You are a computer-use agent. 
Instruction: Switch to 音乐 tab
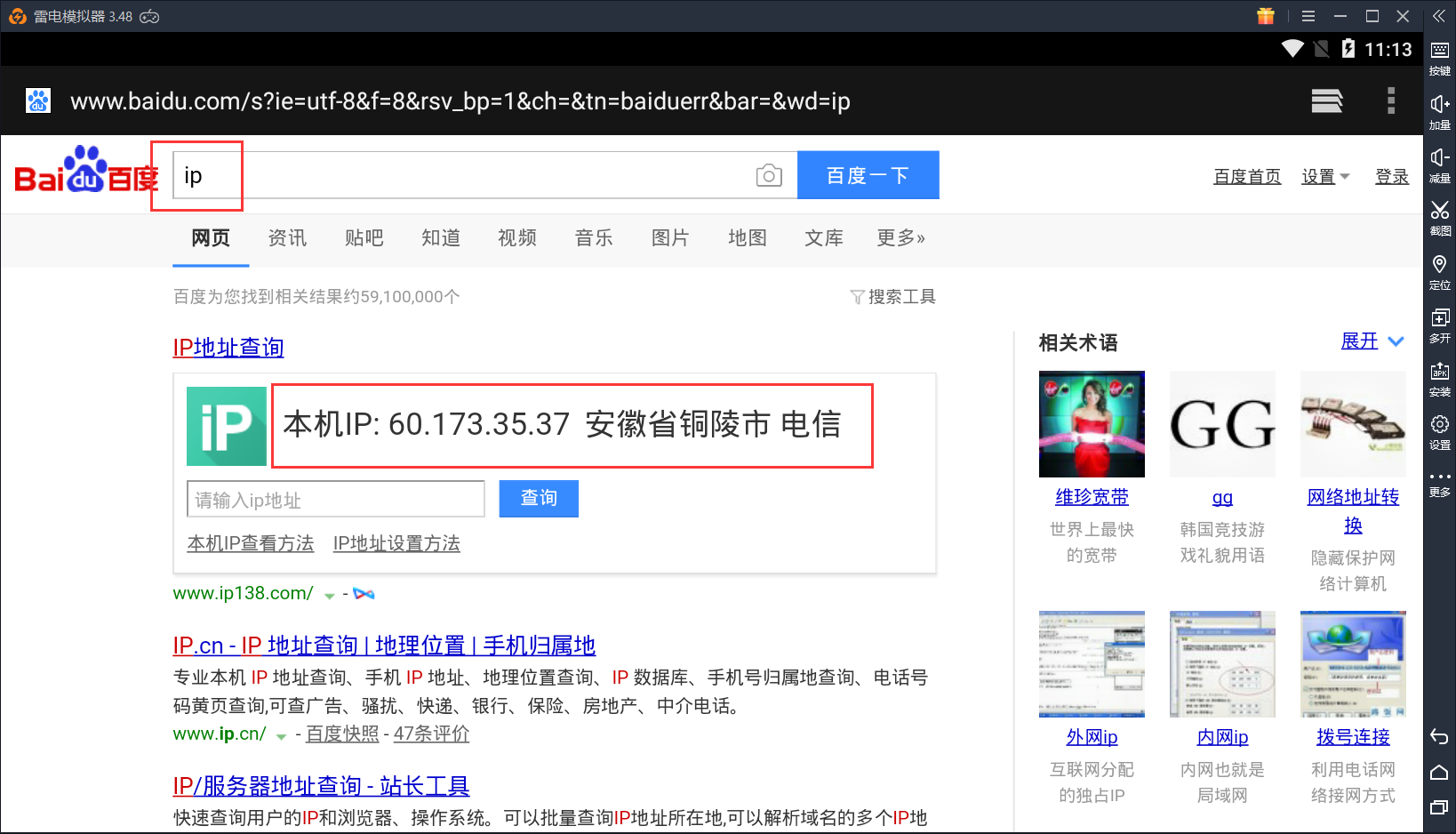click(594, 237)
